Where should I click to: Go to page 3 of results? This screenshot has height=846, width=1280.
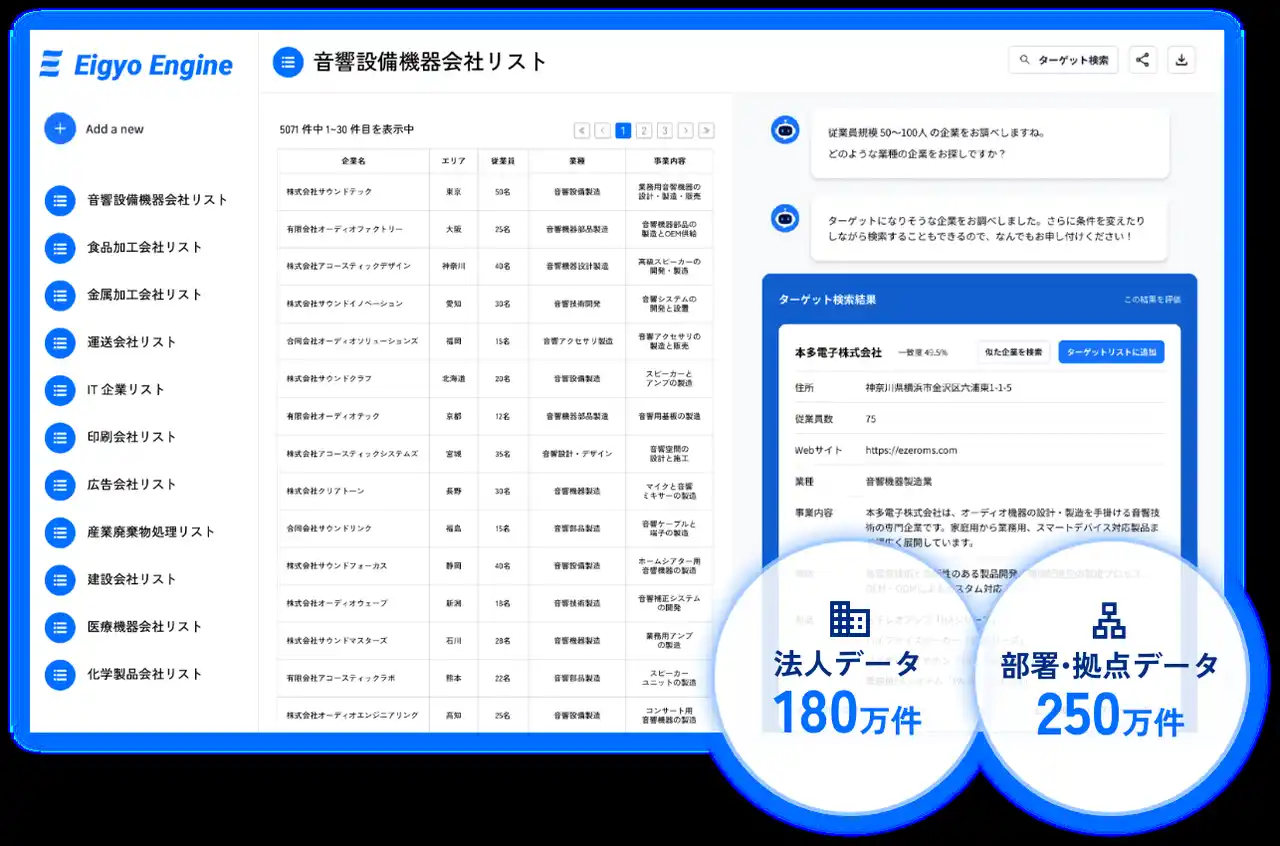tap(664, 130)
